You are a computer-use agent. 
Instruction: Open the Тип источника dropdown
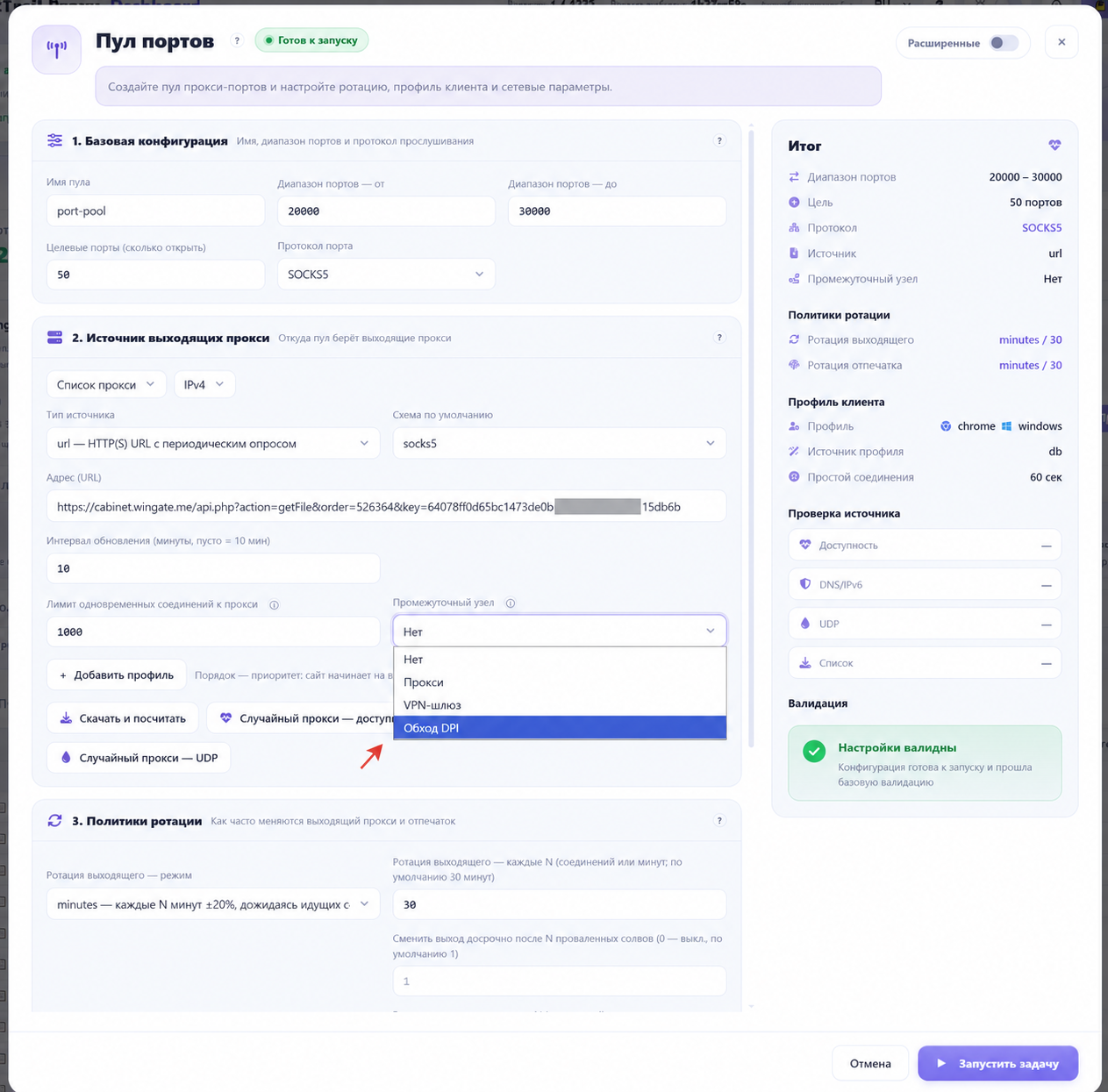tap(213, 443)
